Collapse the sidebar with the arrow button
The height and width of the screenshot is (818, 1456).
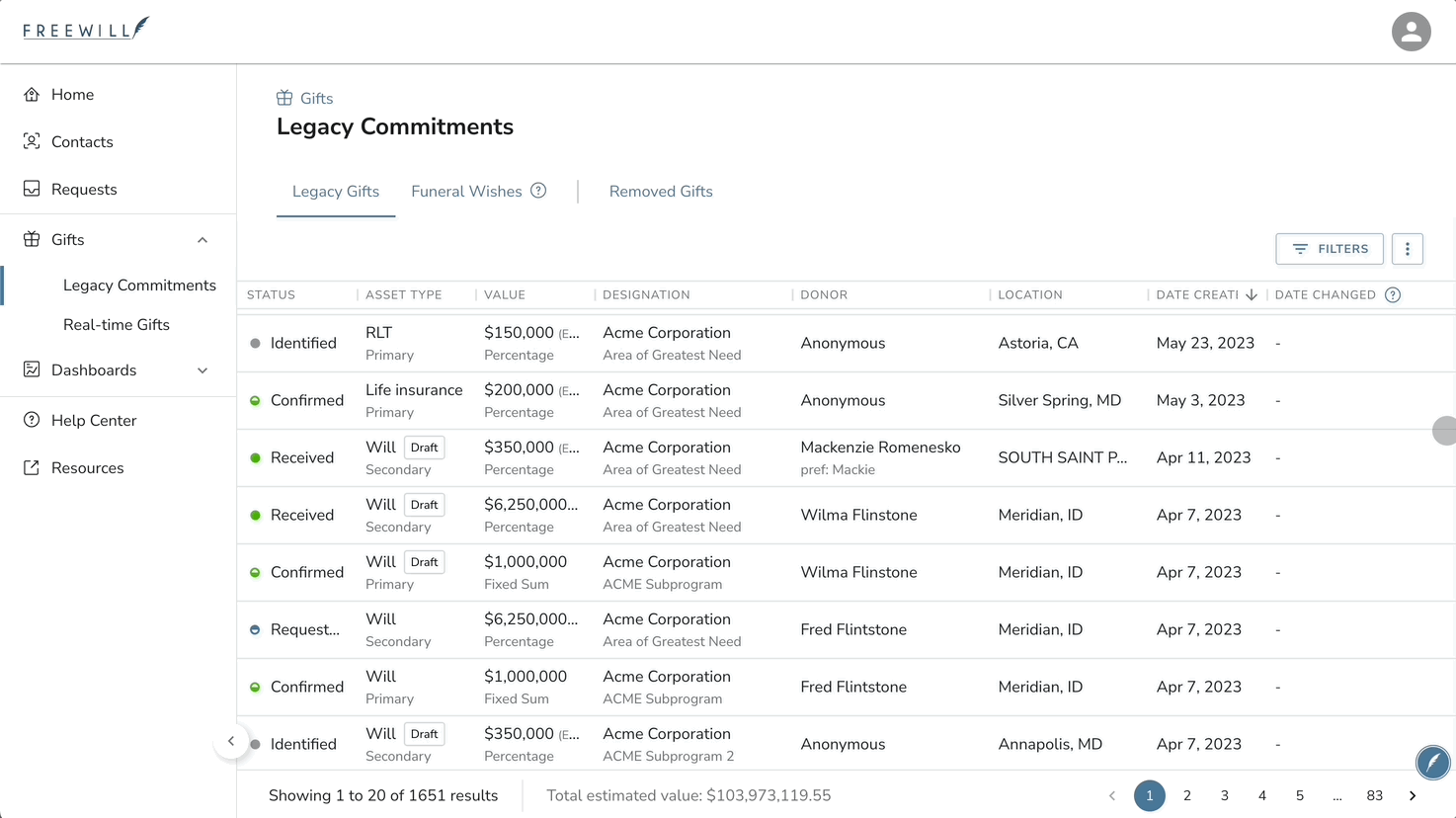pos(231,741)
